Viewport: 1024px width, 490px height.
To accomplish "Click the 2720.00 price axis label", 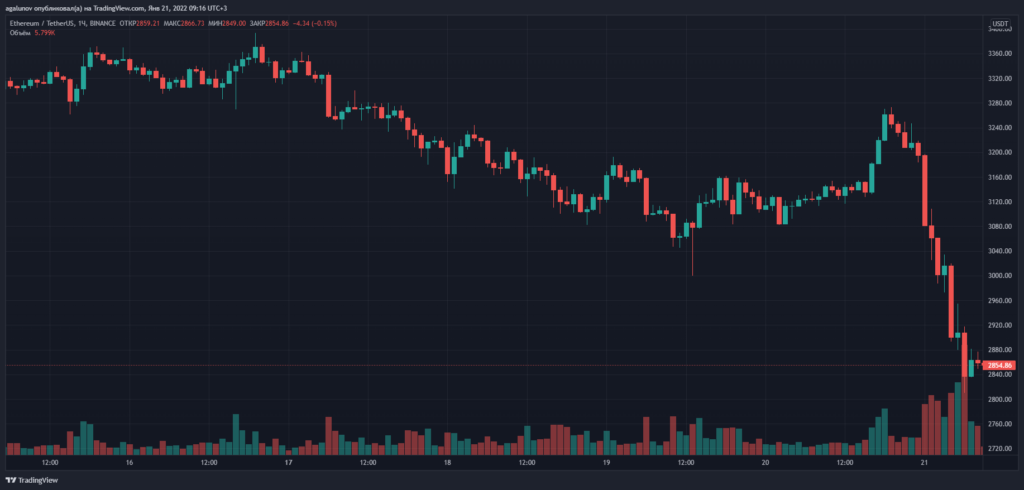I will 1000,449.
